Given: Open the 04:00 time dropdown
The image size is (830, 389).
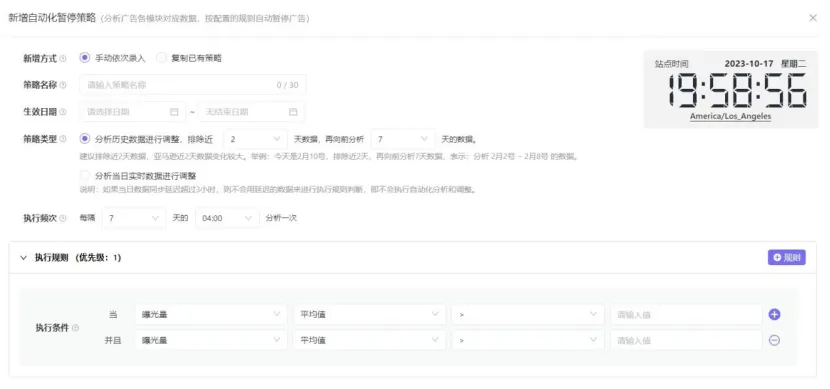Looking at the screenshot, I should (227, 218).
